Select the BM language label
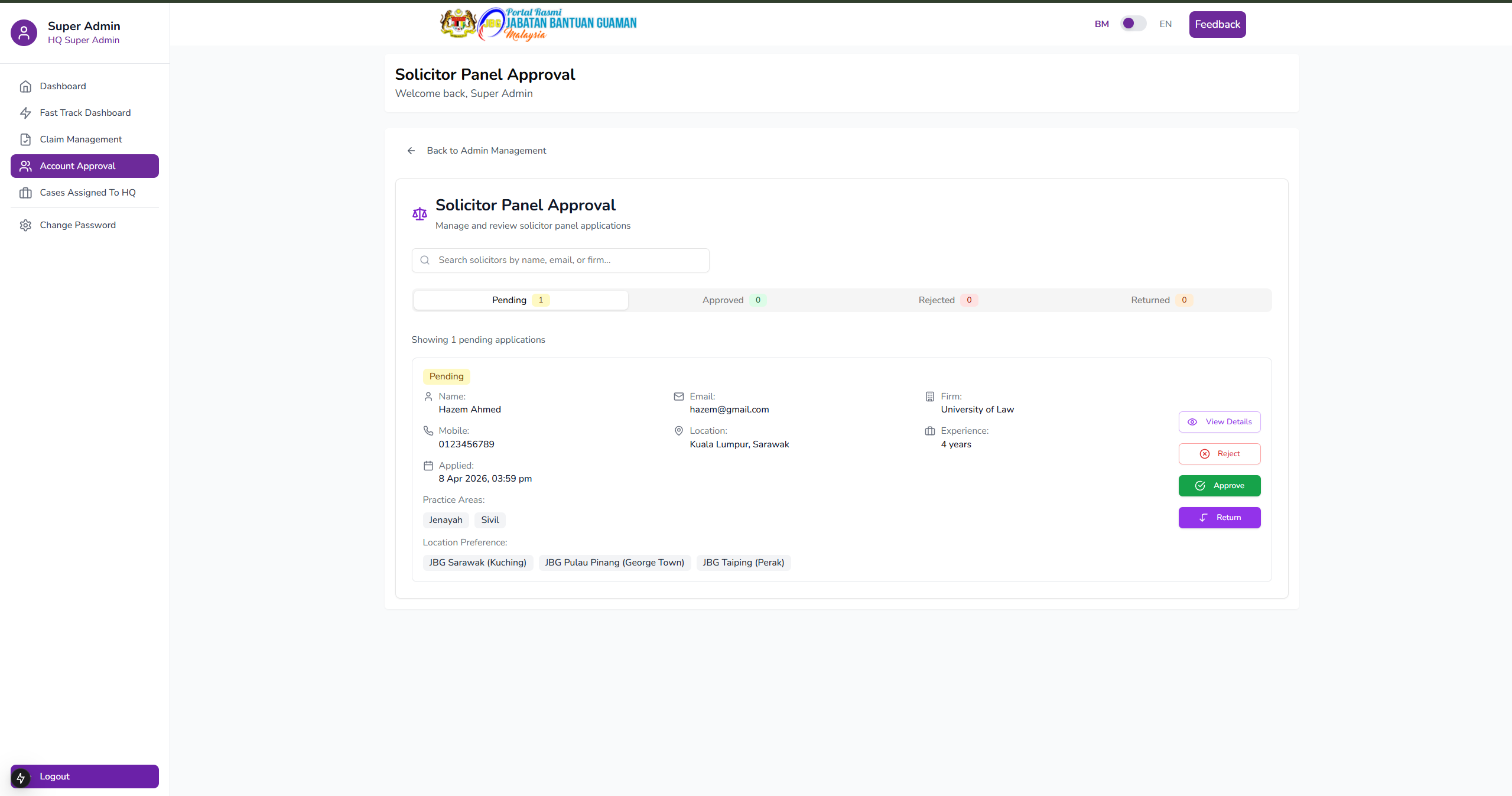The image size is (1512, 796). (1101, 24)
